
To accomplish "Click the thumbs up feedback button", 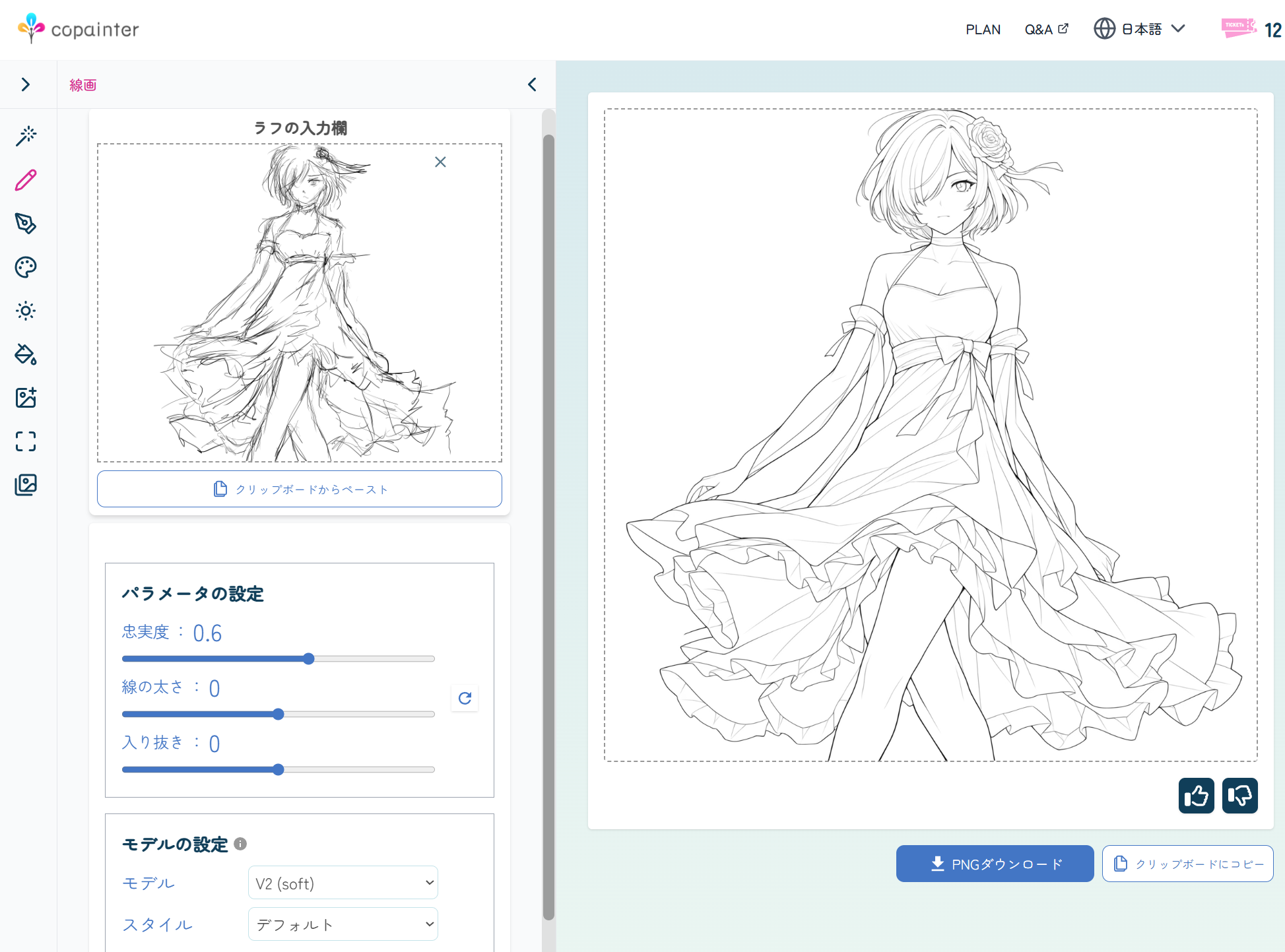I will coord(1196,796).
